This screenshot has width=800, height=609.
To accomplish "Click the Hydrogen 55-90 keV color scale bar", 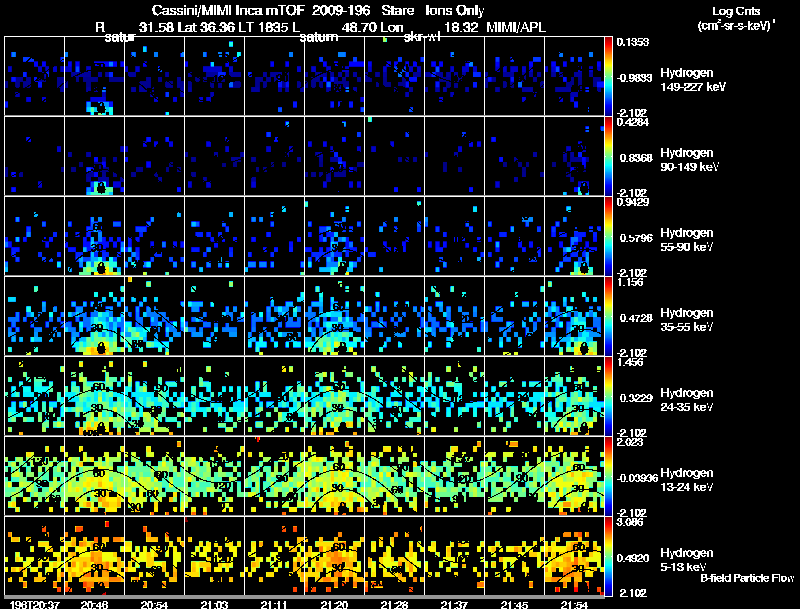I will [608, 236].
